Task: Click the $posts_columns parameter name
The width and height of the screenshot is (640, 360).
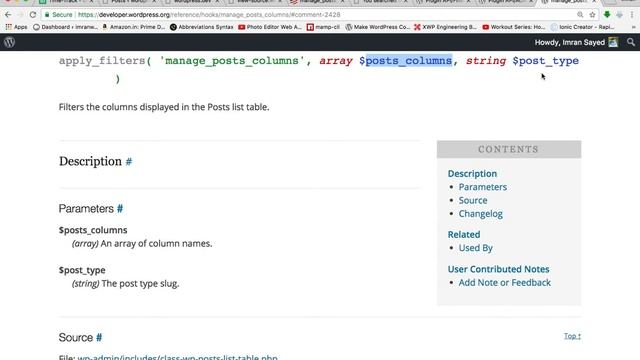Action: (93, 230)
